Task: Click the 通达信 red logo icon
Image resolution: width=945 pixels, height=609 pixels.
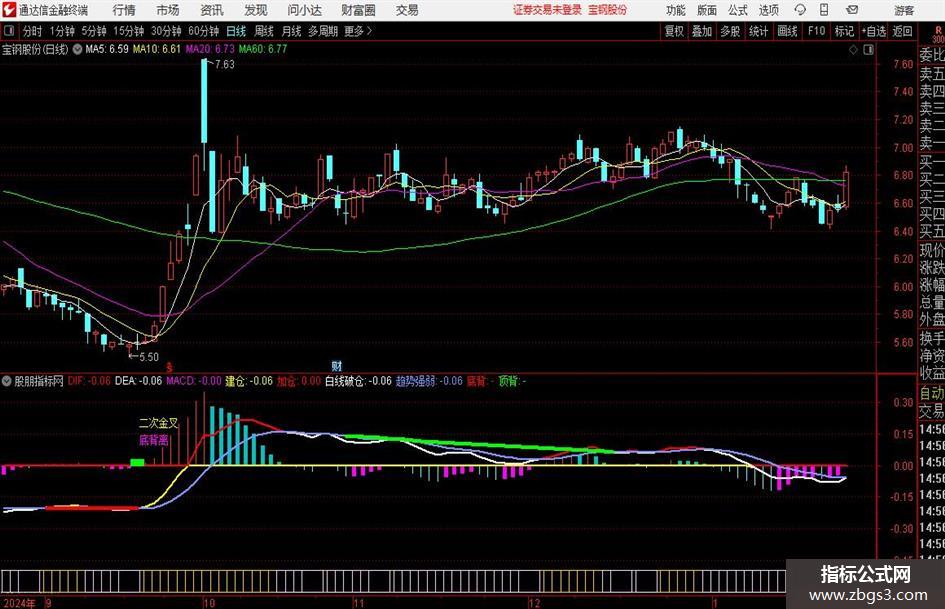Action: (x=9, y=10)
